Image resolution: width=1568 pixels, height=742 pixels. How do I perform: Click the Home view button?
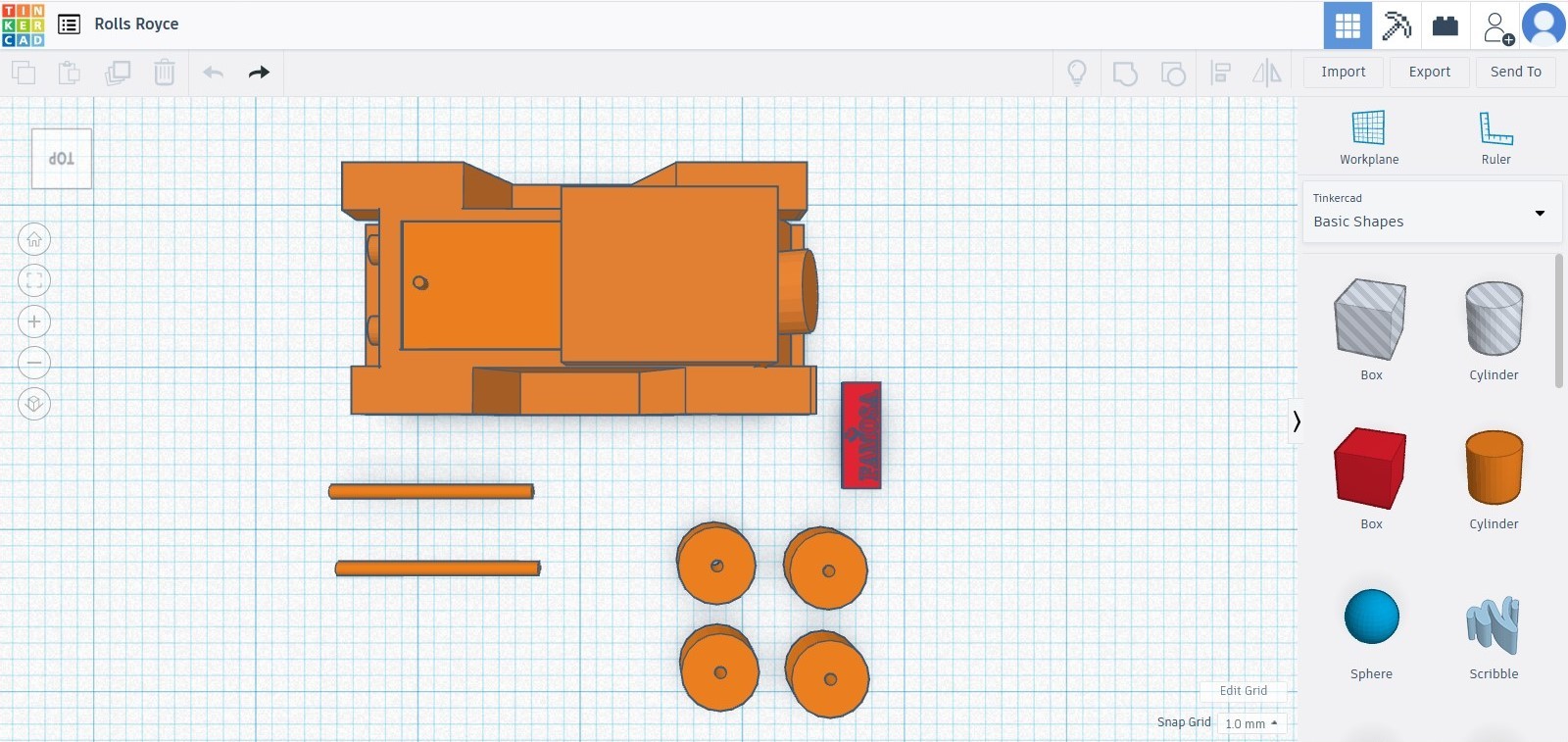34,239
